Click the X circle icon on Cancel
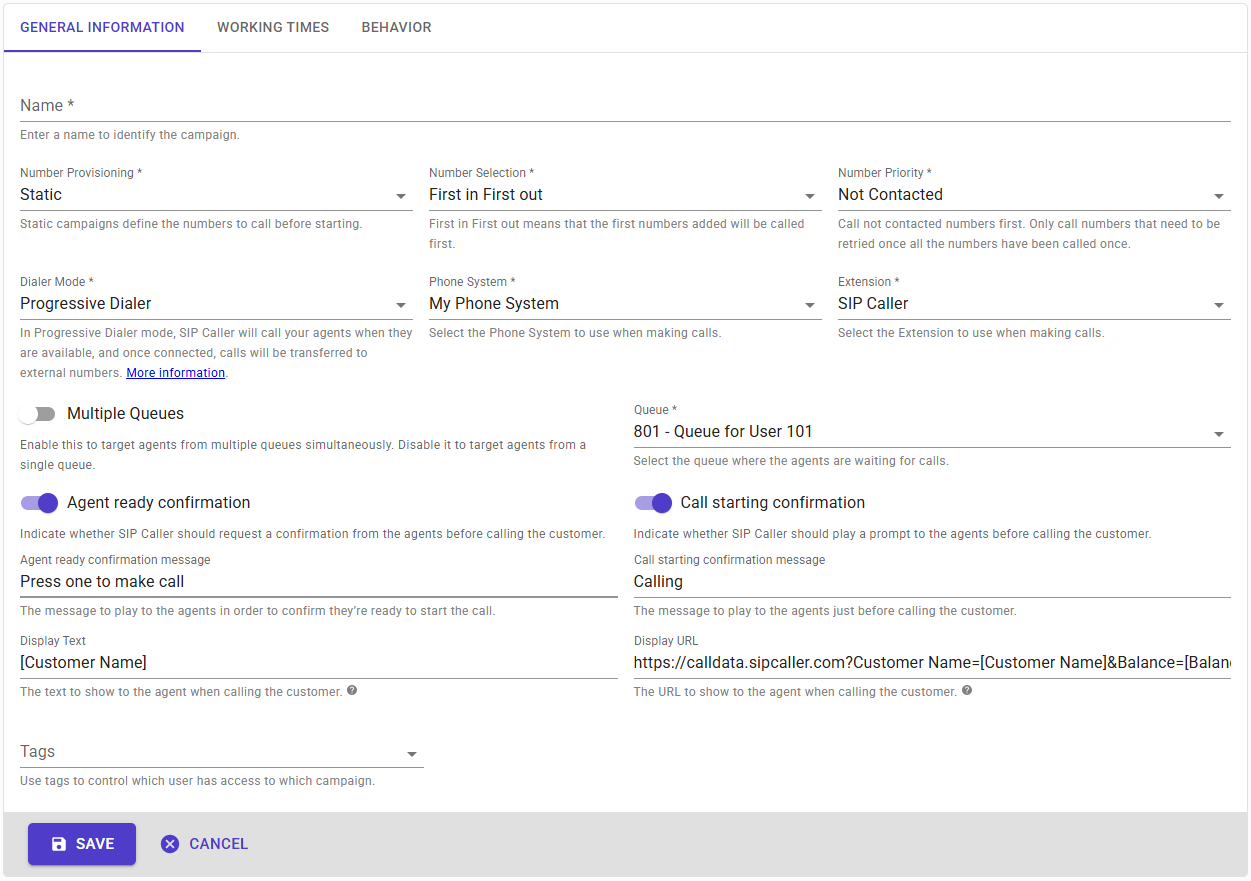The image size is (1251, 881). click(x=170, y=844)
